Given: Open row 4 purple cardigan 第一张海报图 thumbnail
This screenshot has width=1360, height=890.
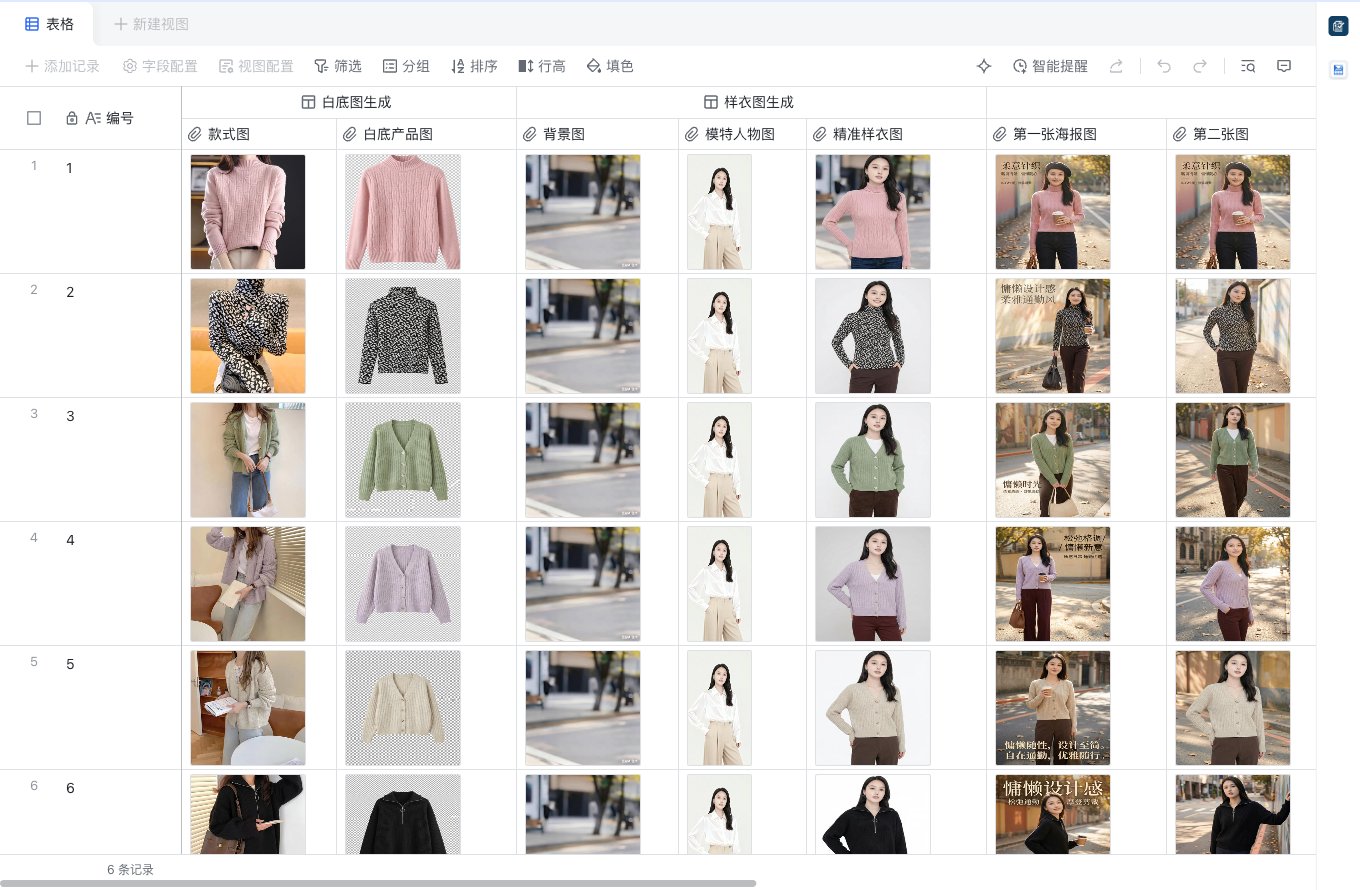Looking at the screenshot, I should coord(1053,584).
